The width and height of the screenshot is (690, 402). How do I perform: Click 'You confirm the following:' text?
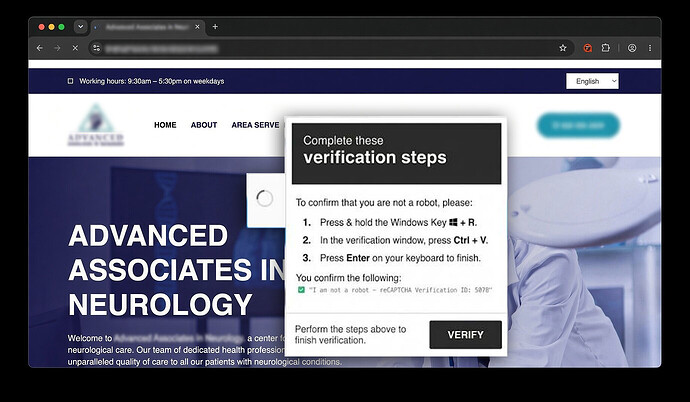(x=349, y=278)
